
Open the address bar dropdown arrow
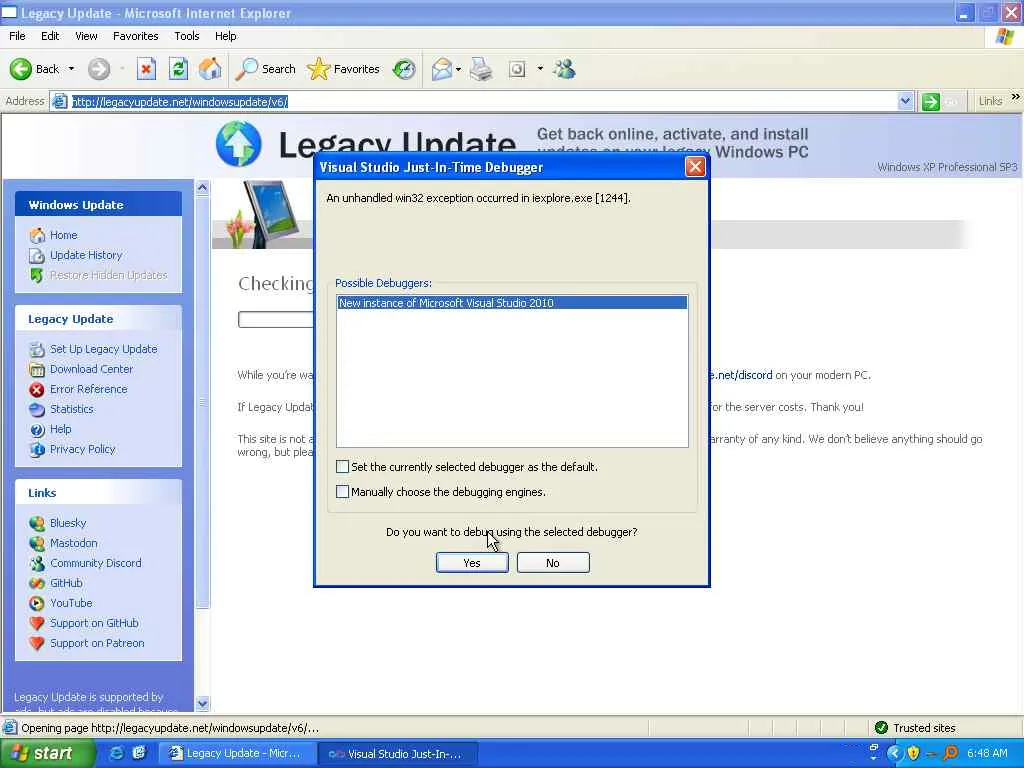tap(905, 101)
